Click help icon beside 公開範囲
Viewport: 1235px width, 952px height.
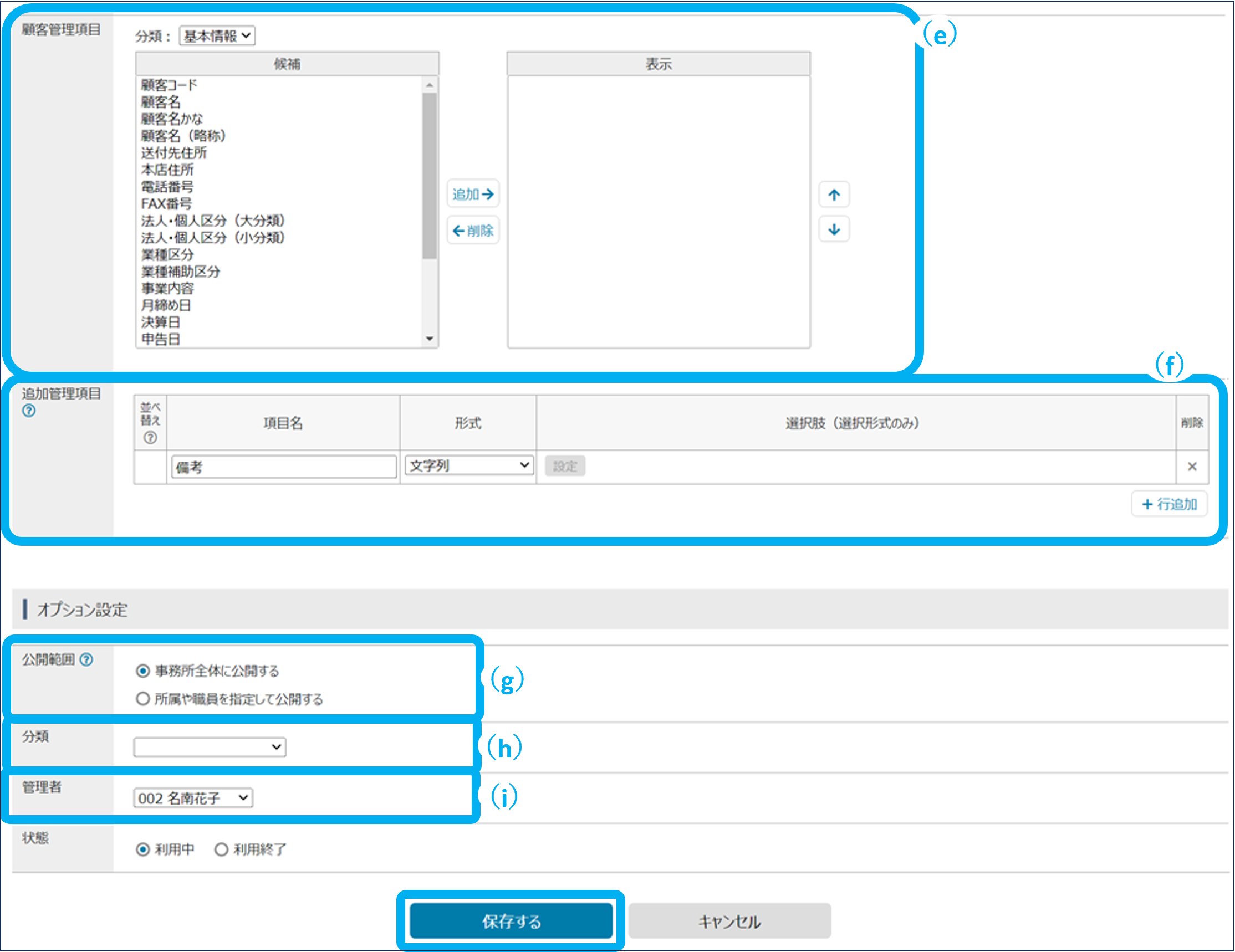tap(86, 659)
